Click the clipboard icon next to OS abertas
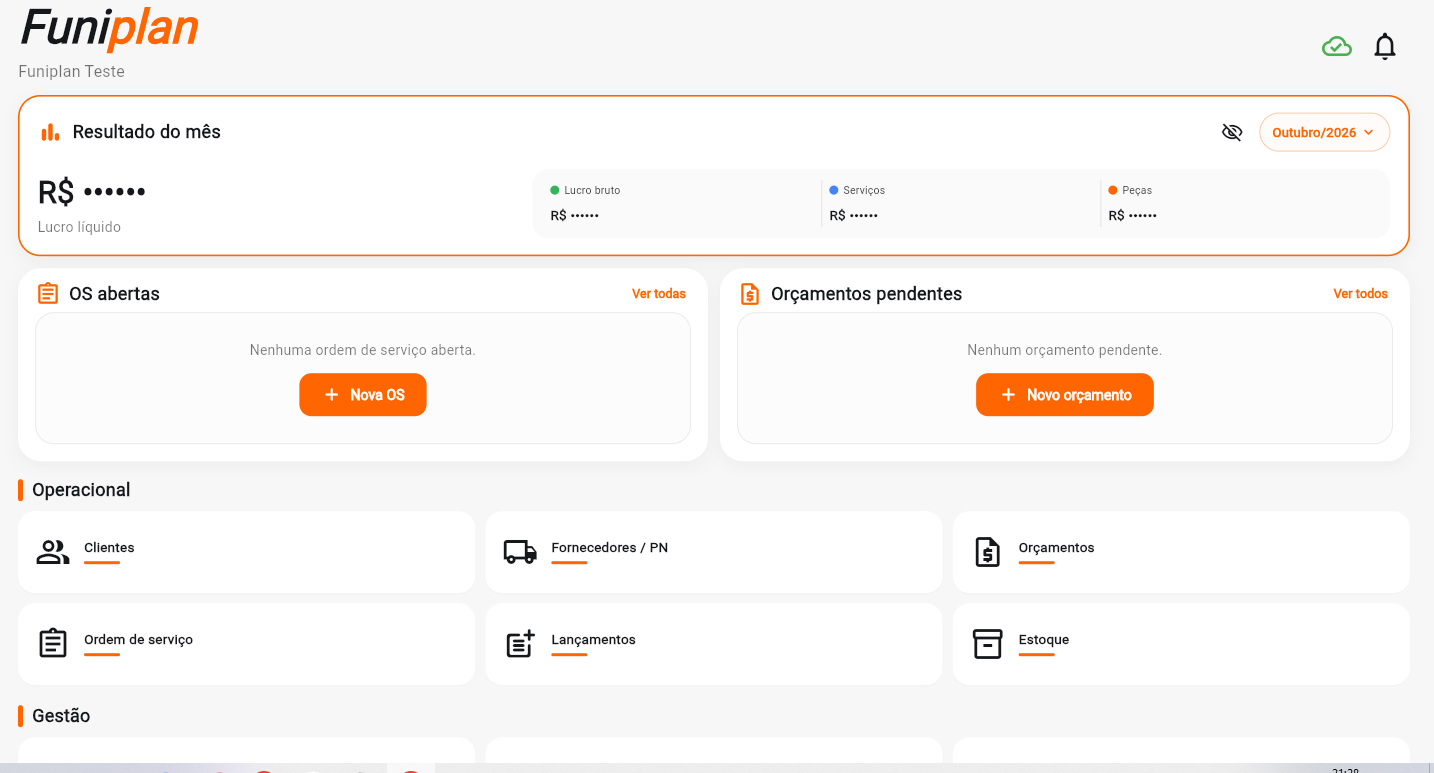Screen dimensions: 1434x773 (48, 294)
